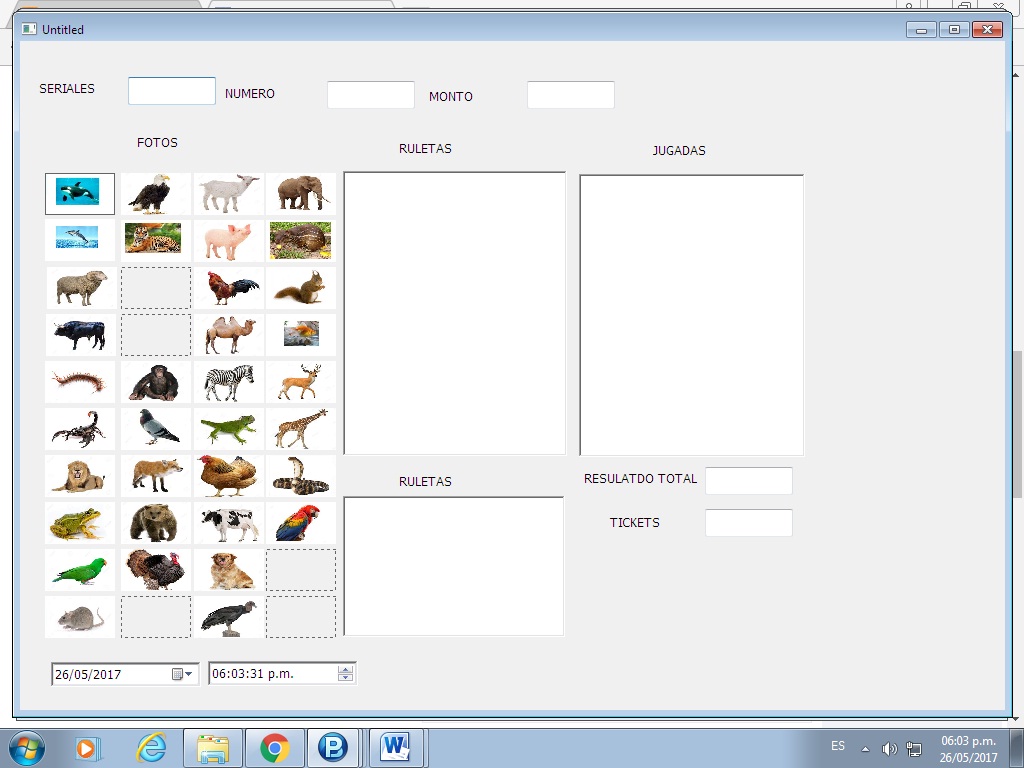Screen dimensions: 1024x768
Task: Click the ES language indicator
Action: click(x=838, y=746)
